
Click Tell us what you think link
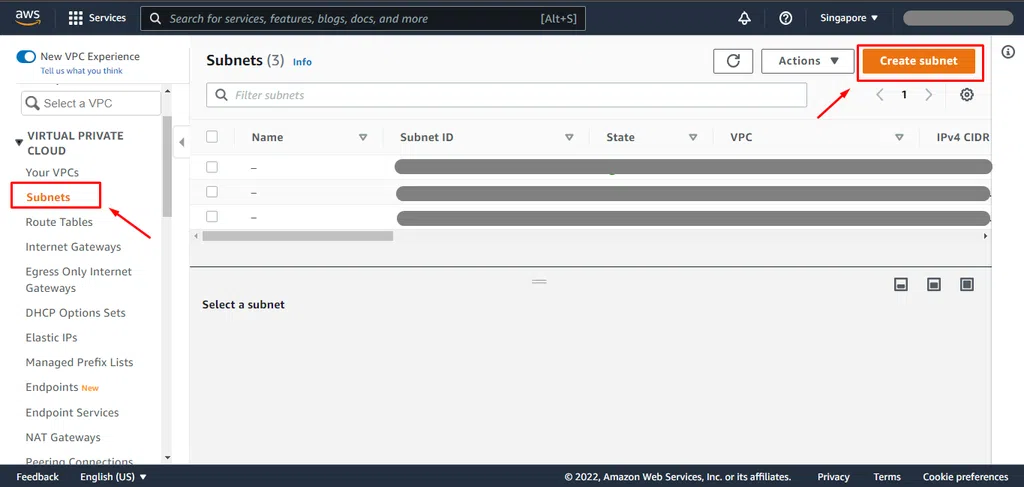point(82,71)
